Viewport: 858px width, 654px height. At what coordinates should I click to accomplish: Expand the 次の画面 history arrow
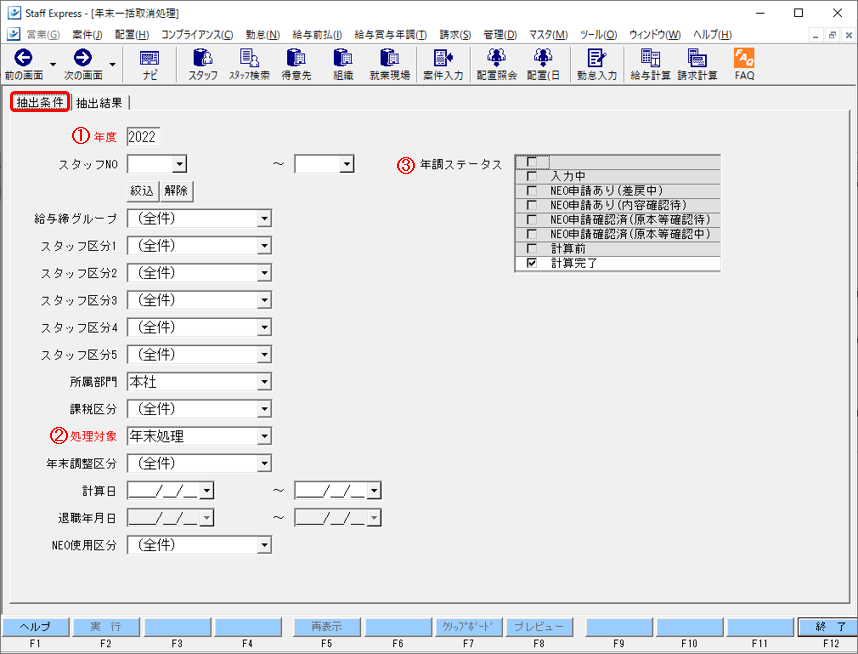coord(112,64)
